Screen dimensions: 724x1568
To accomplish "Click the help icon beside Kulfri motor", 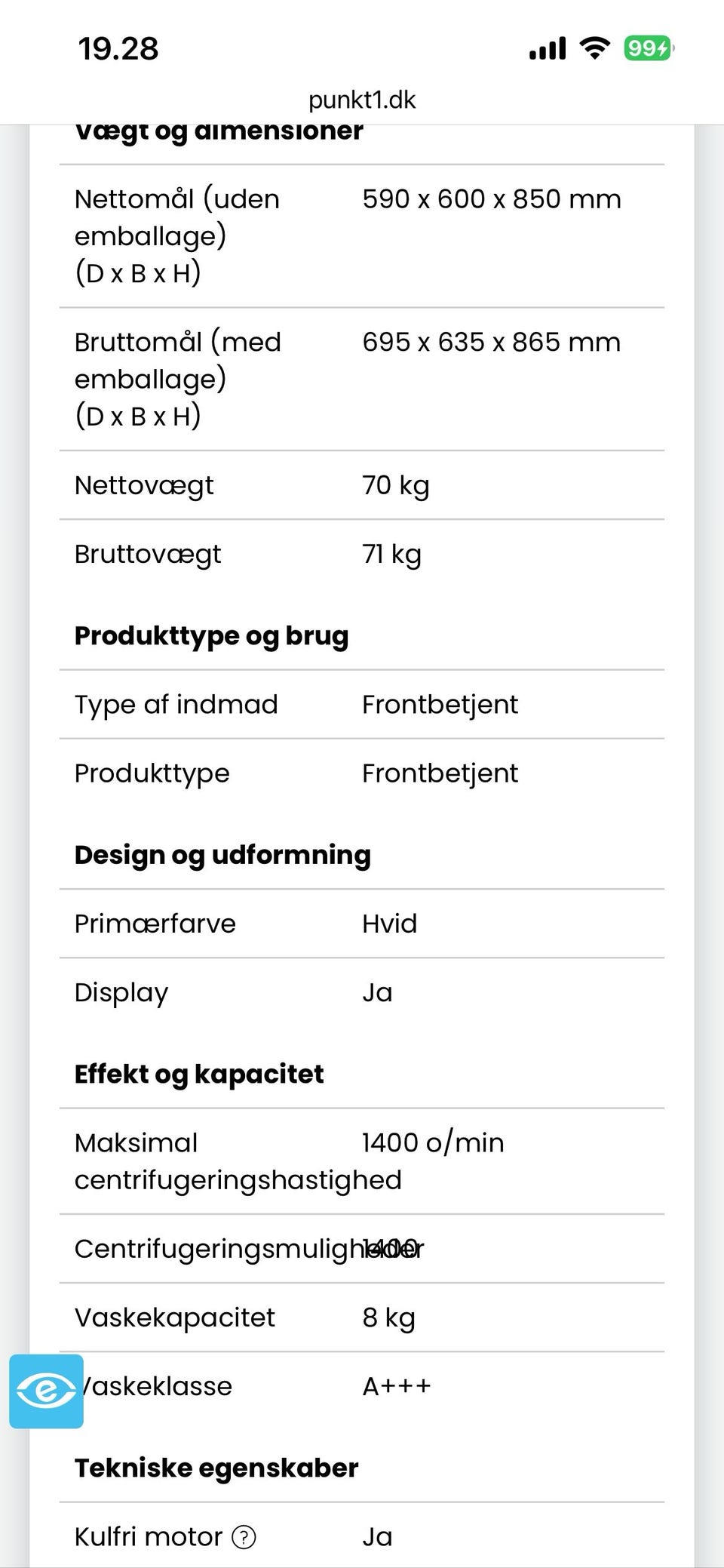I will (x=244, y=1537).
